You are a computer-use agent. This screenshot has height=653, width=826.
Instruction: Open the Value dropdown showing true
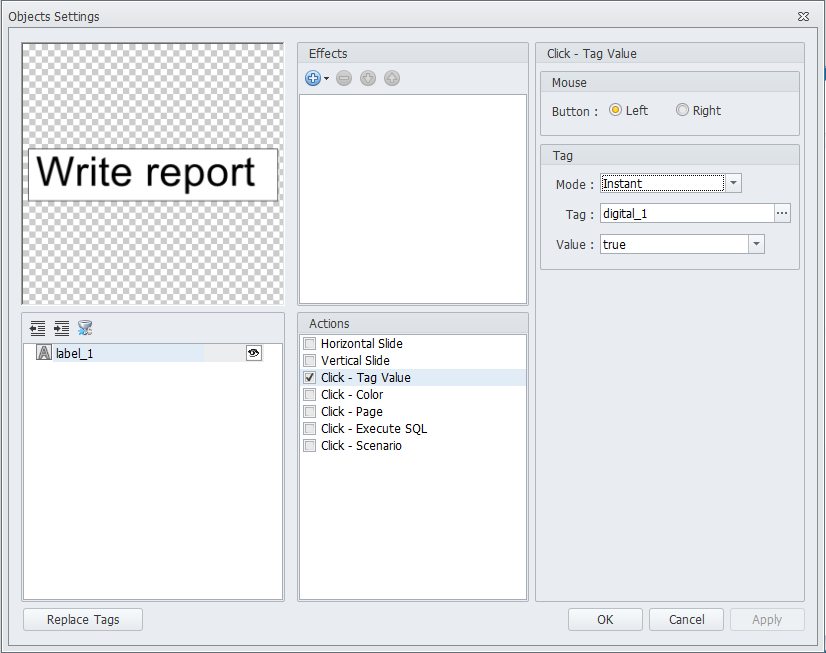click(756, 244)
